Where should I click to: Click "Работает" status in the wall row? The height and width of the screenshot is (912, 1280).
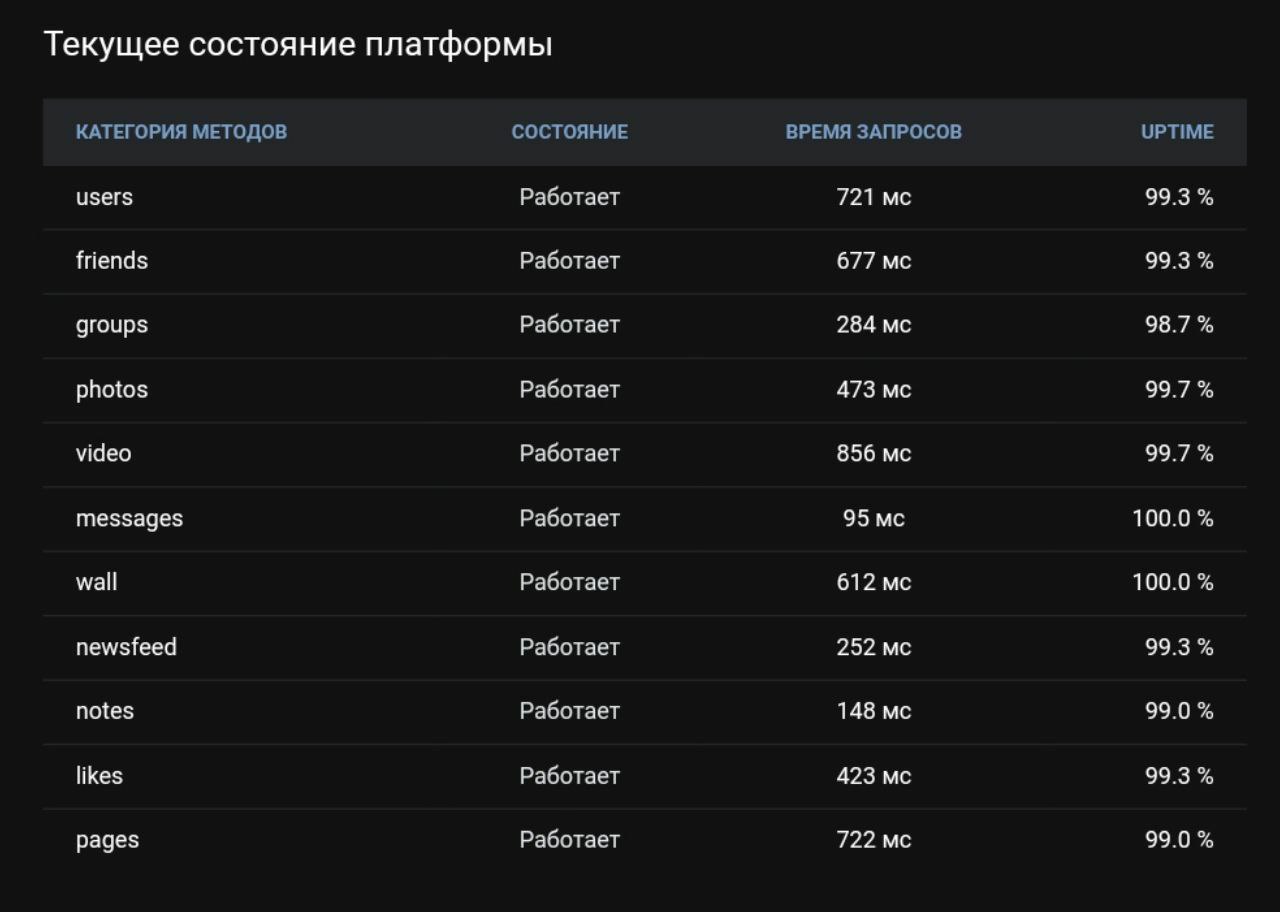(569, 582)
